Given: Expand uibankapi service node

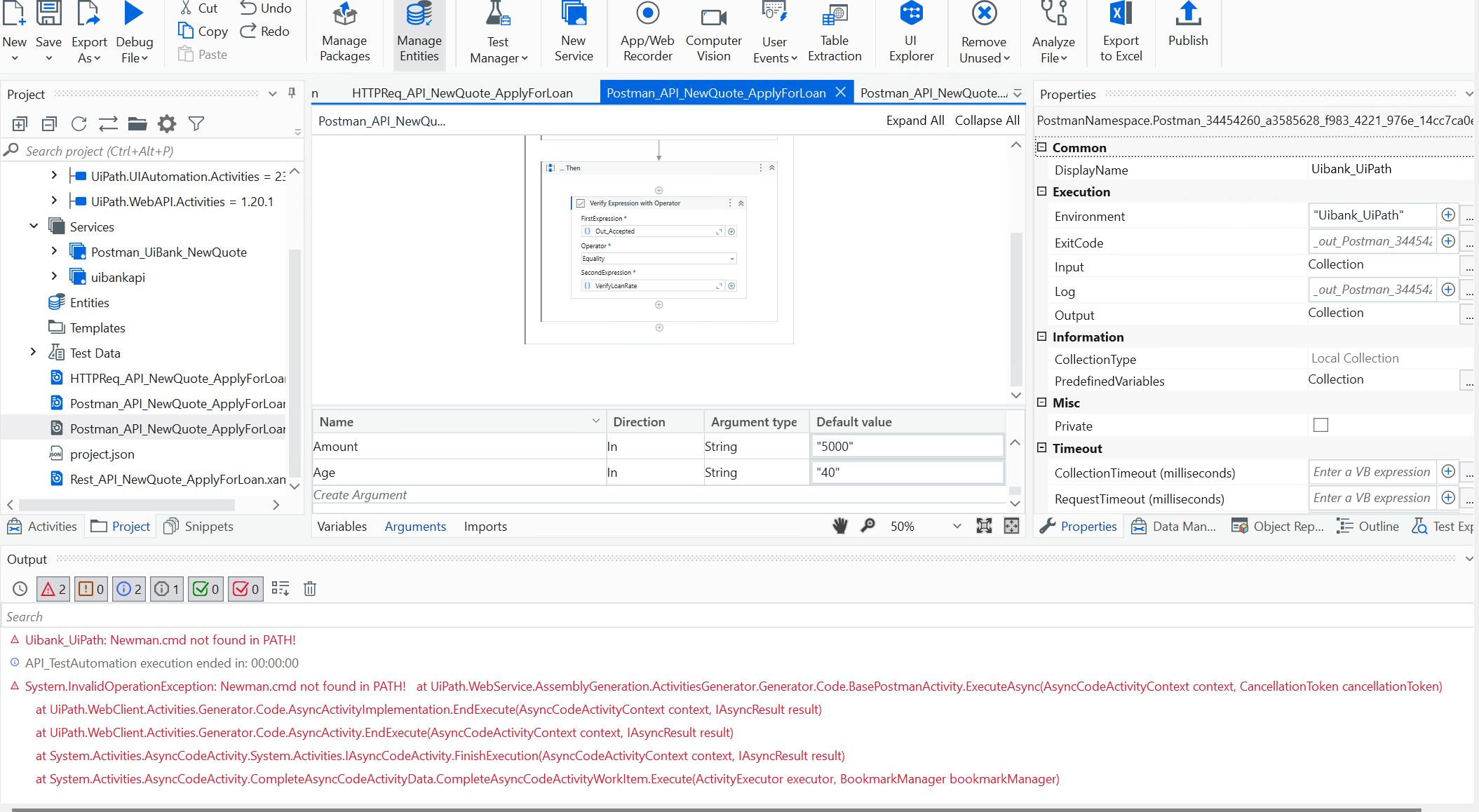Looking at the screenshot, I should tap(55, 277).
